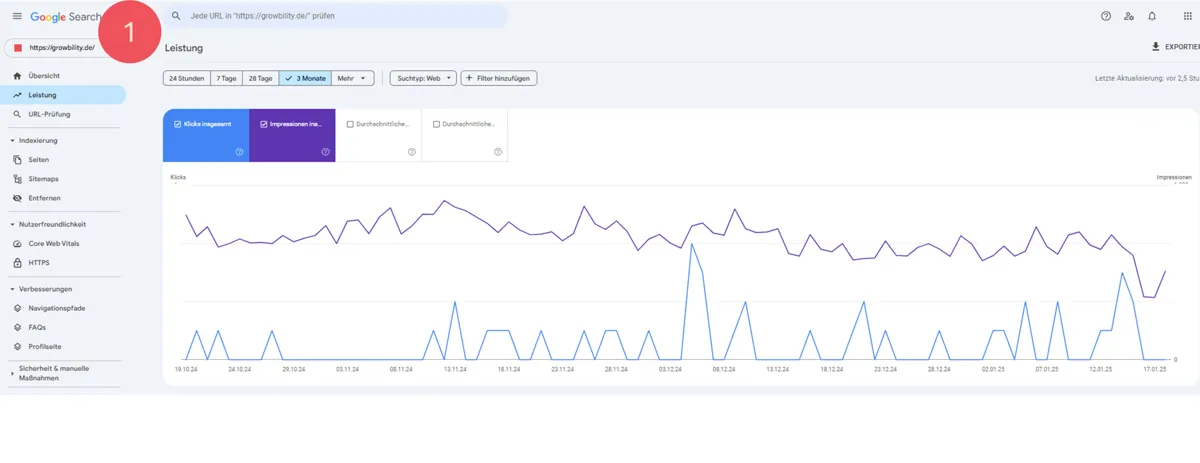Click the Navigationspfade layers icon

pyautogui.click(x=17, y=308)
